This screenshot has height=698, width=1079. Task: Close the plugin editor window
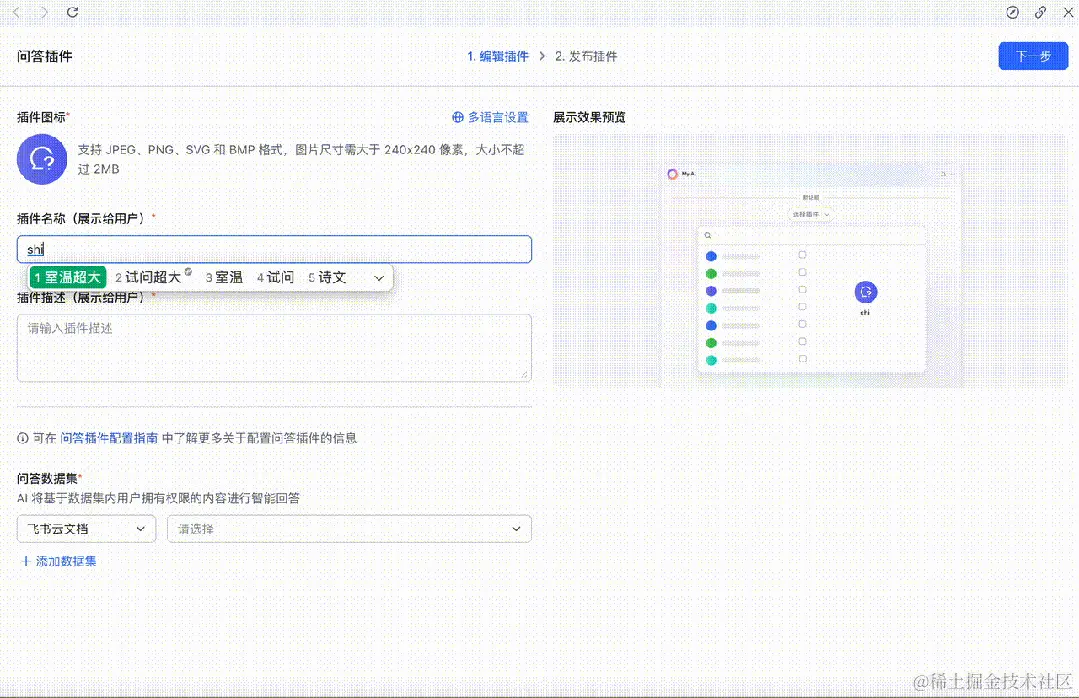(1068, 12)
